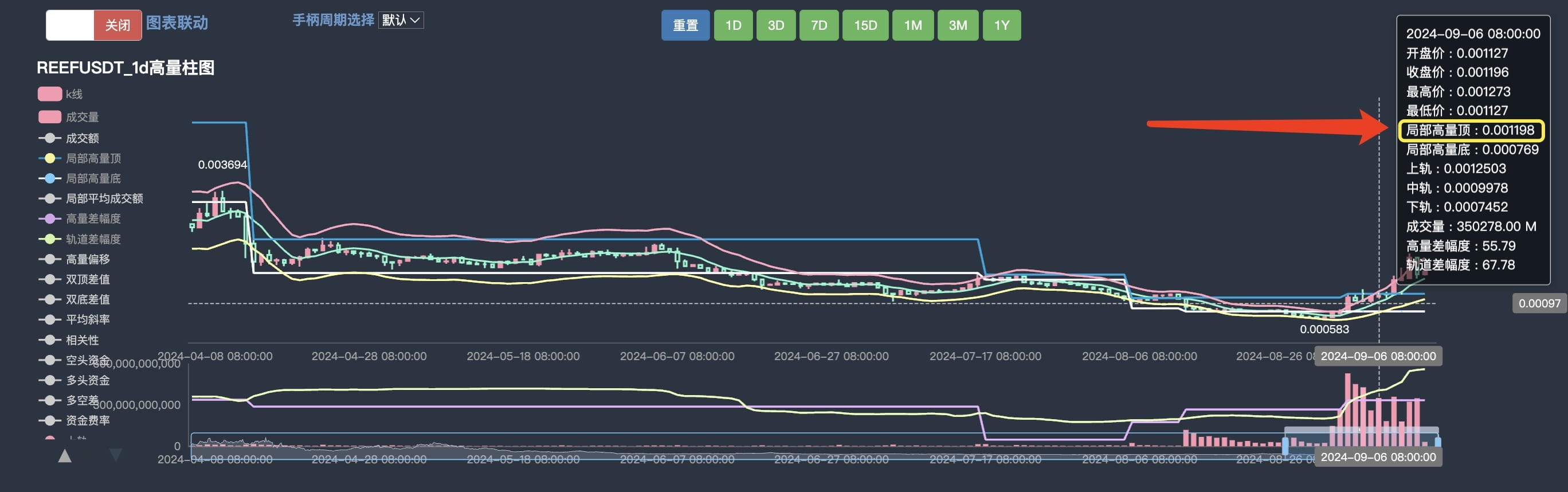
Task: Click the 轨道差幅度 legend marker
Action: (49, 239)
